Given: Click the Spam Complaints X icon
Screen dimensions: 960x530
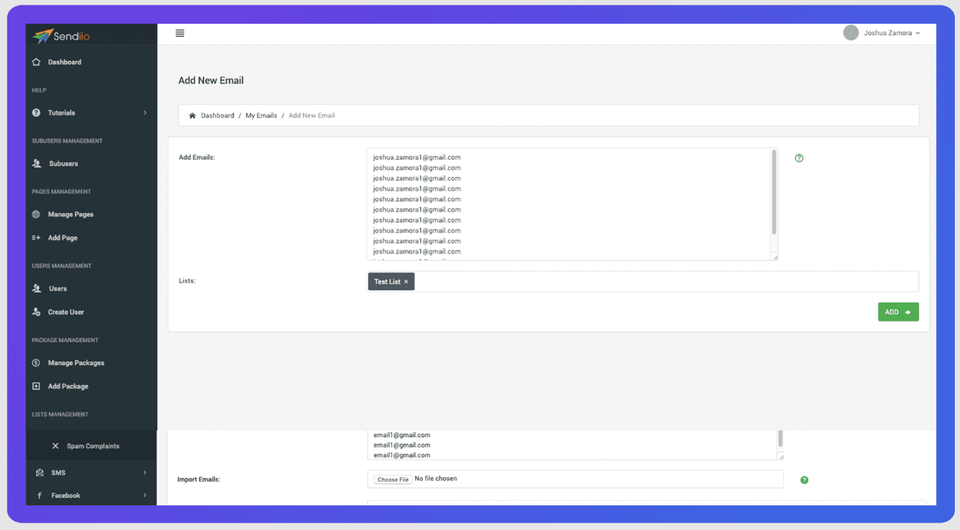Looking at the screenshot, I should point(55,446).
